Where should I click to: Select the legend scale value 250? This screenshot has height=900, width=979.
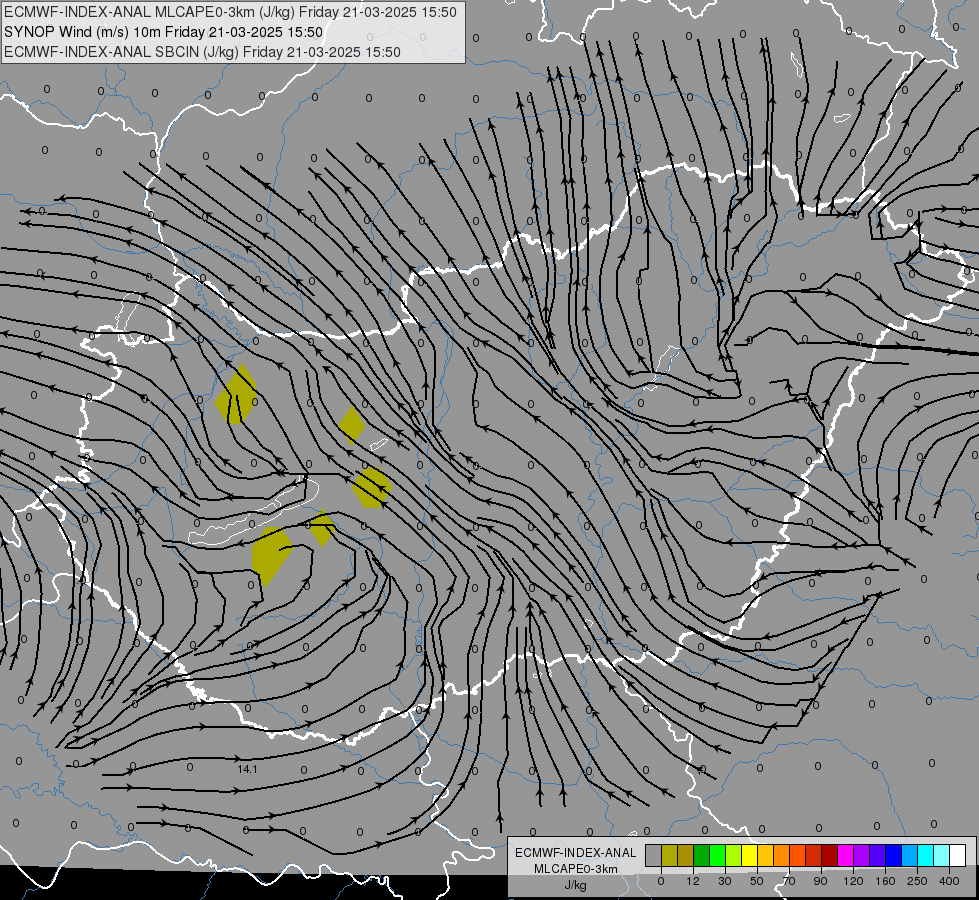[917, 881]
